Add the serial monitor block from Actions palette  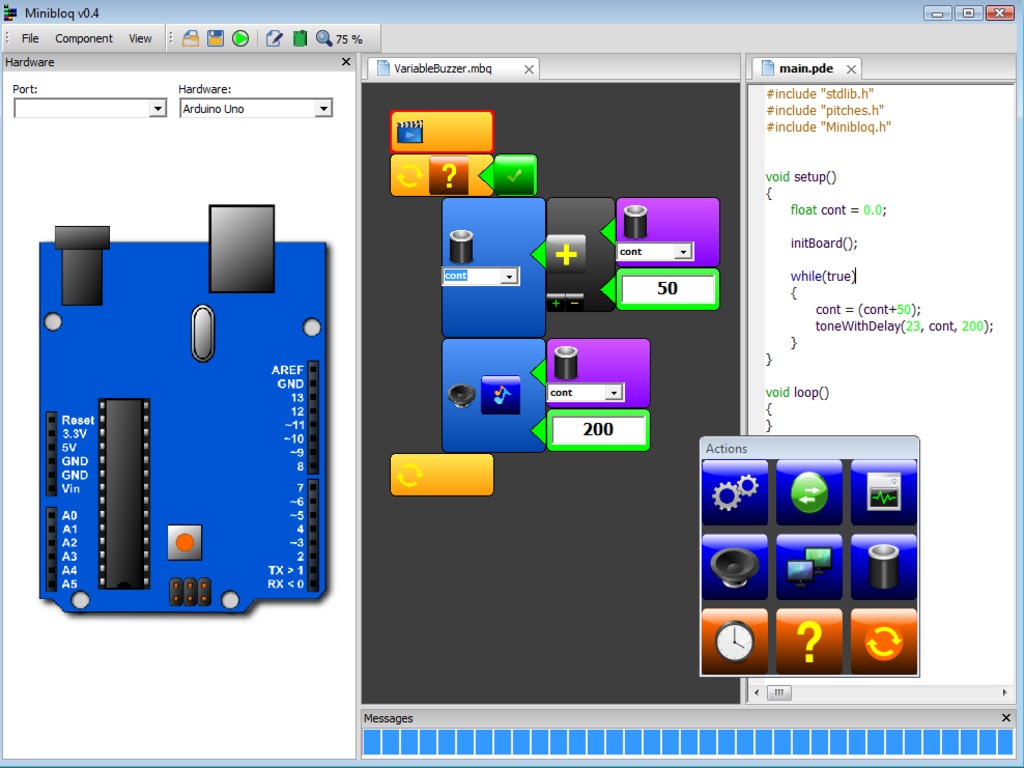click(884, 492)
